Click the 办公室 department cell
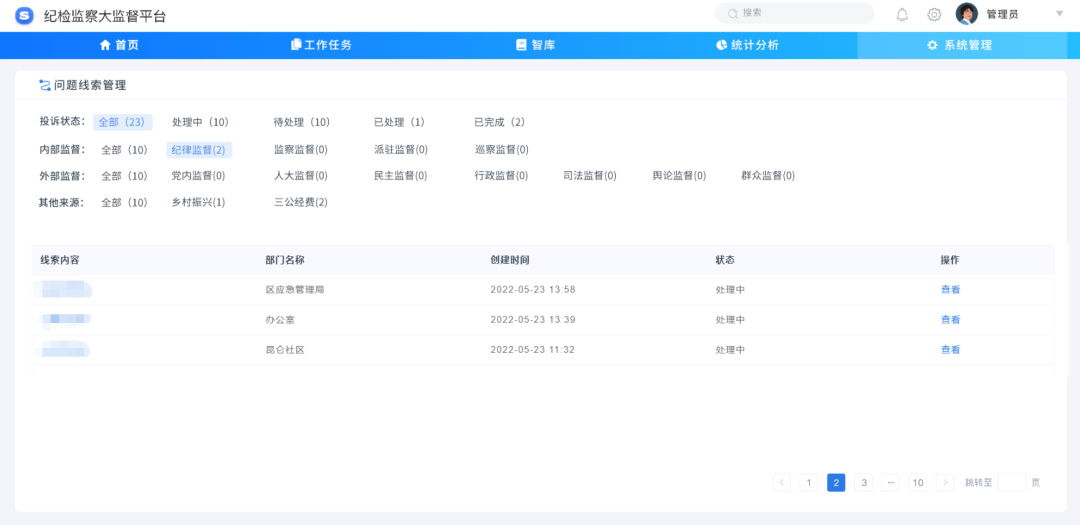Viewport: 1080px width, 525px height. coord(280,320)
